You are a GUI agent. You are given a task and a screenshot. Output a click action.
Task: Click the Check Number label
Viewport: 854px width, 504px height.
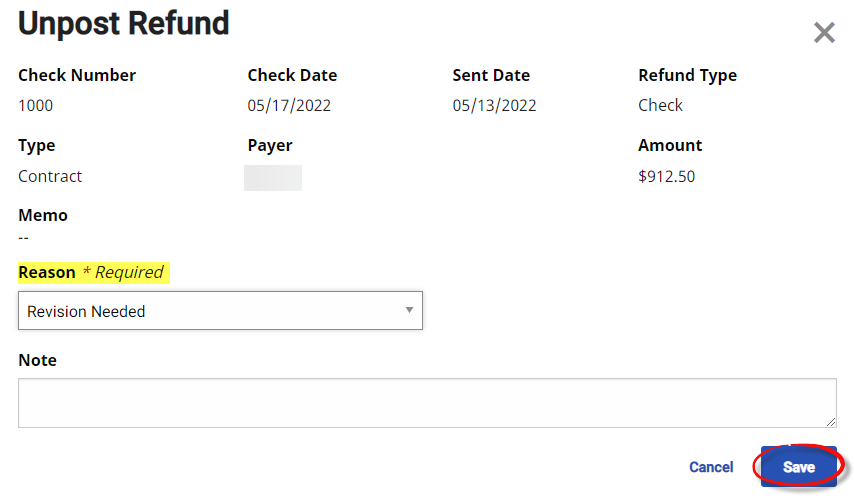click(77, 75)
